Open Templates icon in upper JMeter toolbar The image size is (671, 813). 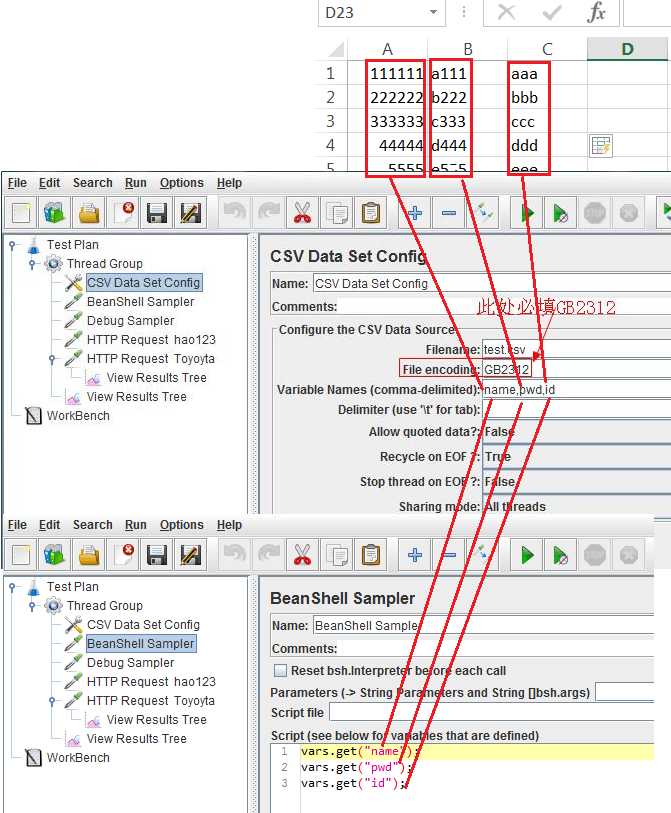[54, 213]
